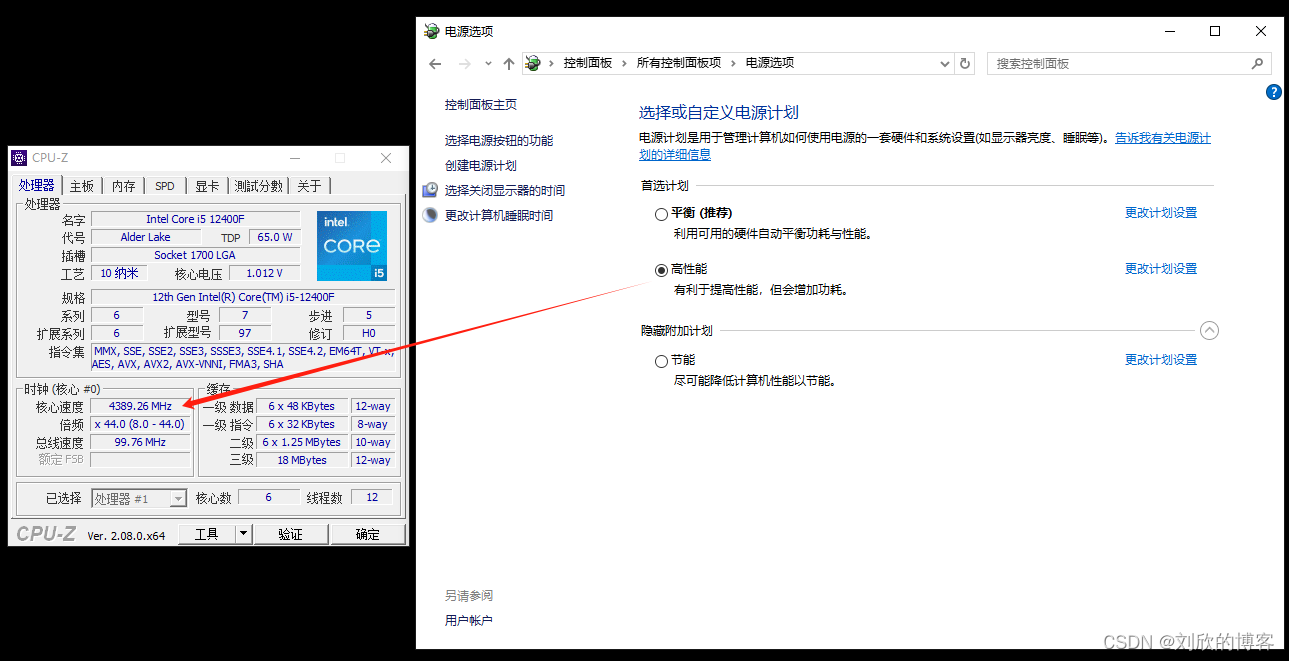The image size is (1289, 661).
Task: Switch to 主板 tab in CPU-Z
Action: click(x=82, y=186)
